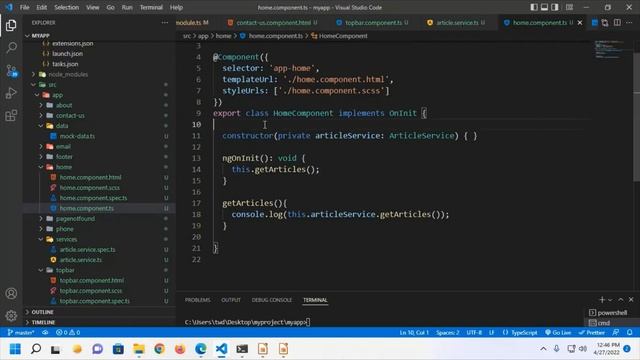Open Accounts menu in activity bar

(x=11, y=293)
